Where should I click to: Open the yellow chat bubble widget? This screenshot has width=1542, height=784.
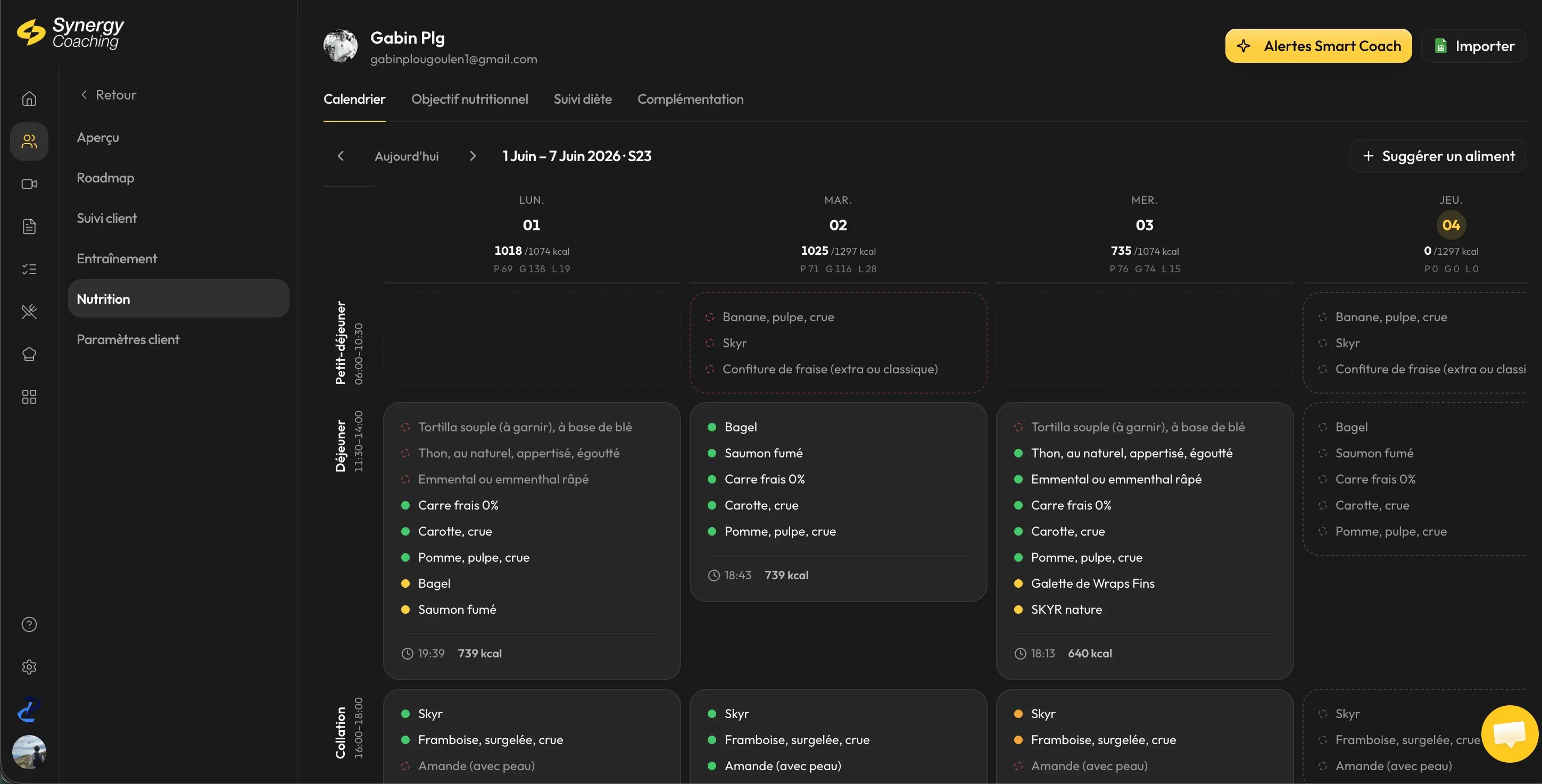point(1510,733)
